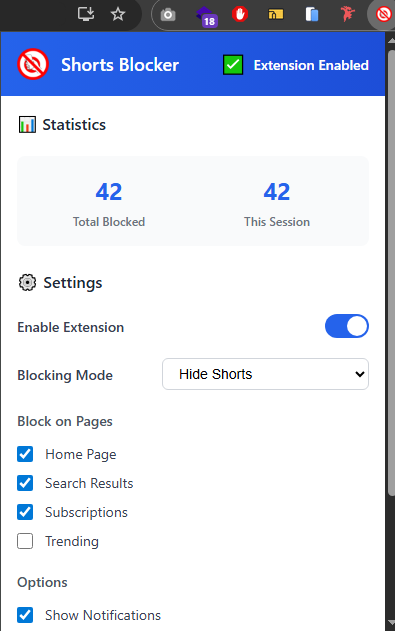Uncheck the Search Results checkbox
The width and height of the screenshot is (395, 631).
(x=25, y=483)
